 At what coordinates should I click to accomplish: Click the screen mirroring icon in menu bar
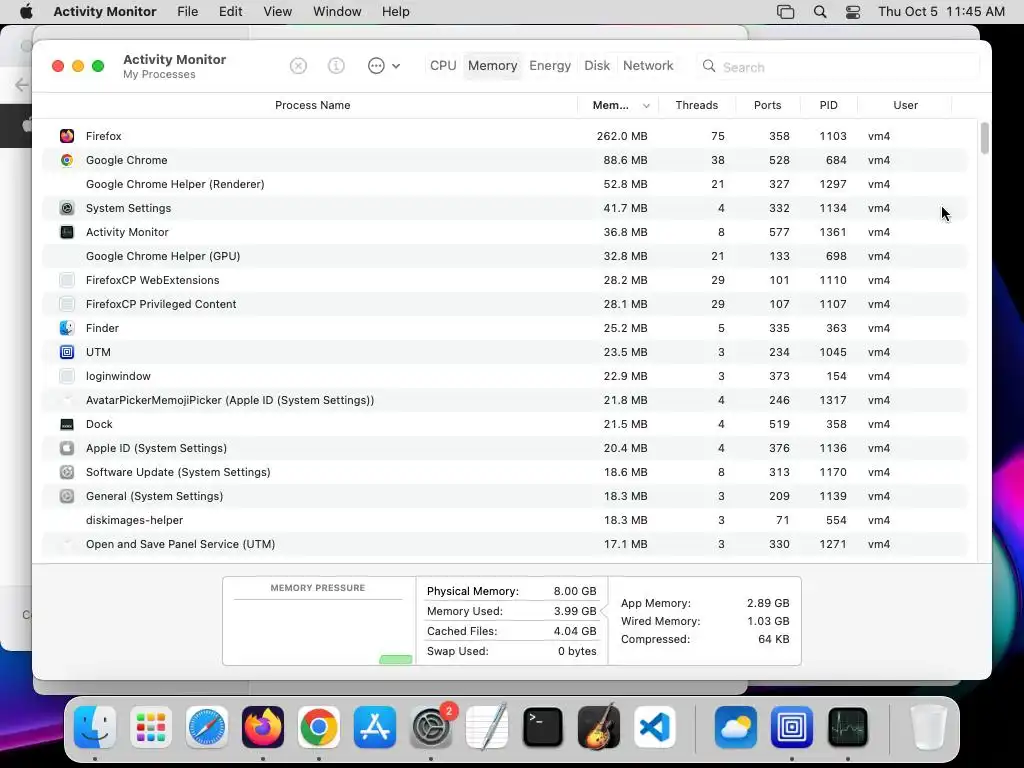[x=786, y=12]
